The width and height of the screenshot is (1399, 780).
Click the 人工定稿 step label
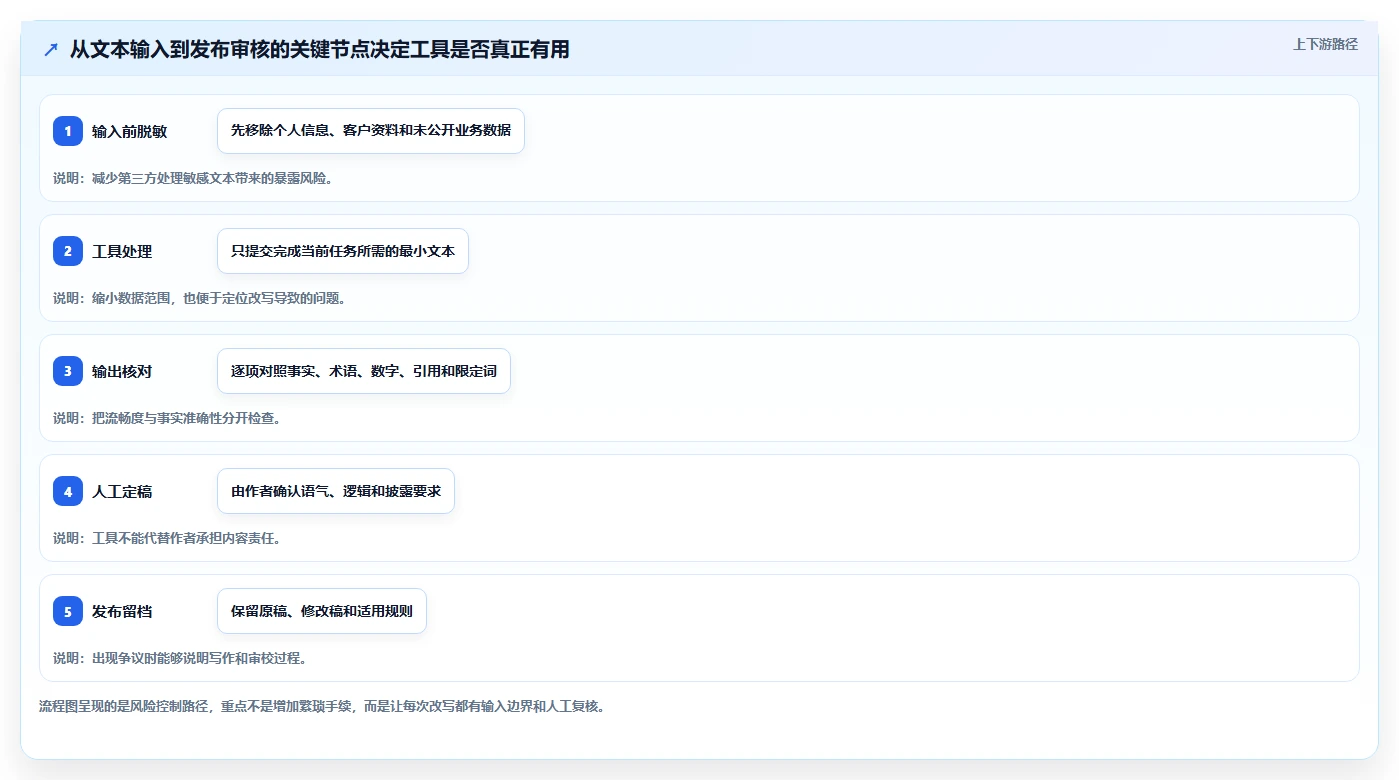tap(122, 491)
